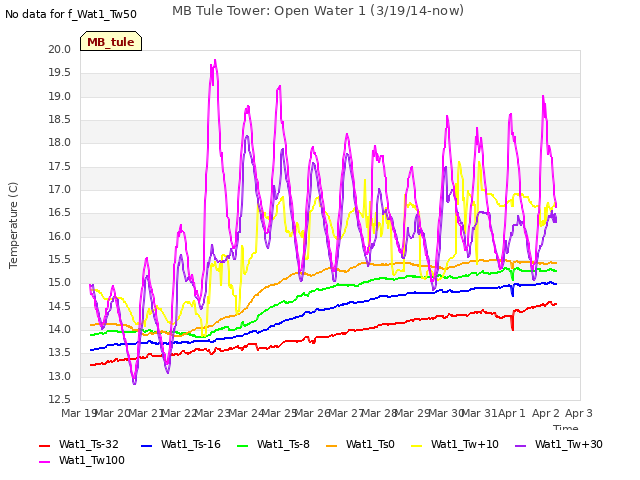
Task: Click the Apr 2 x-axis date label
Action: (x=545, y=413)
